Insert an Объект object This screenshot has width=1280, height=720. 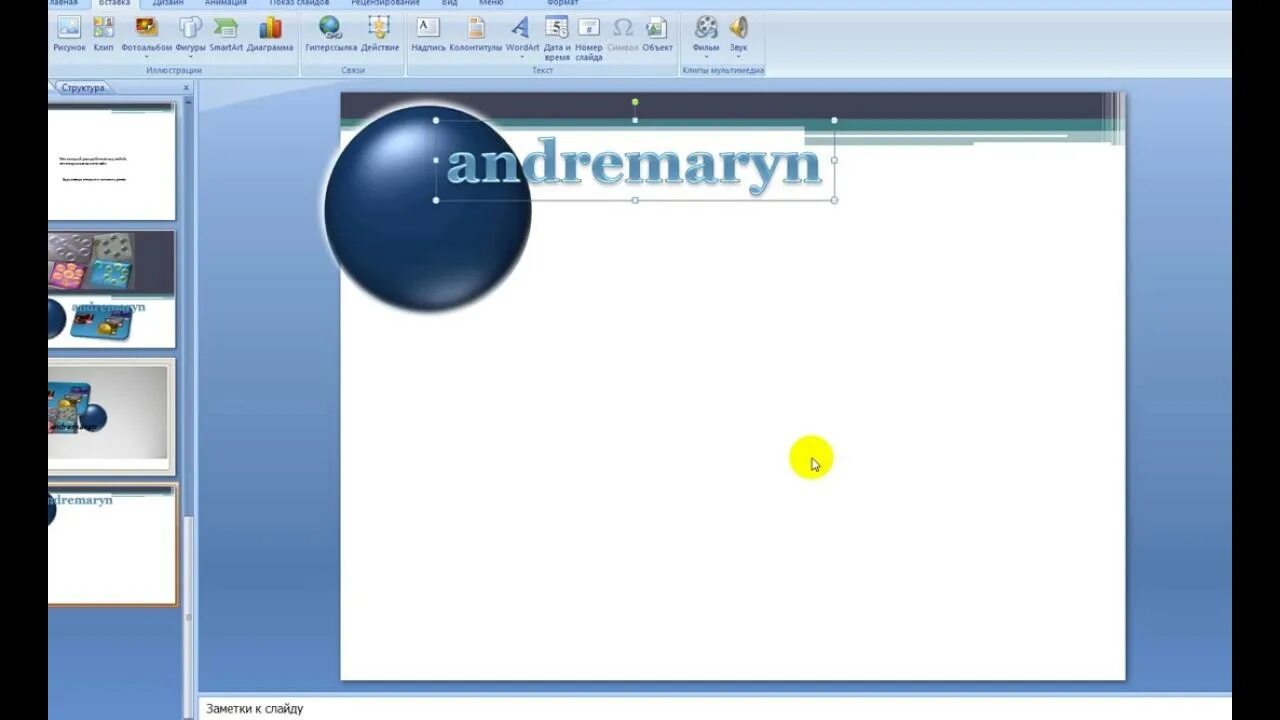click(657, 35)
